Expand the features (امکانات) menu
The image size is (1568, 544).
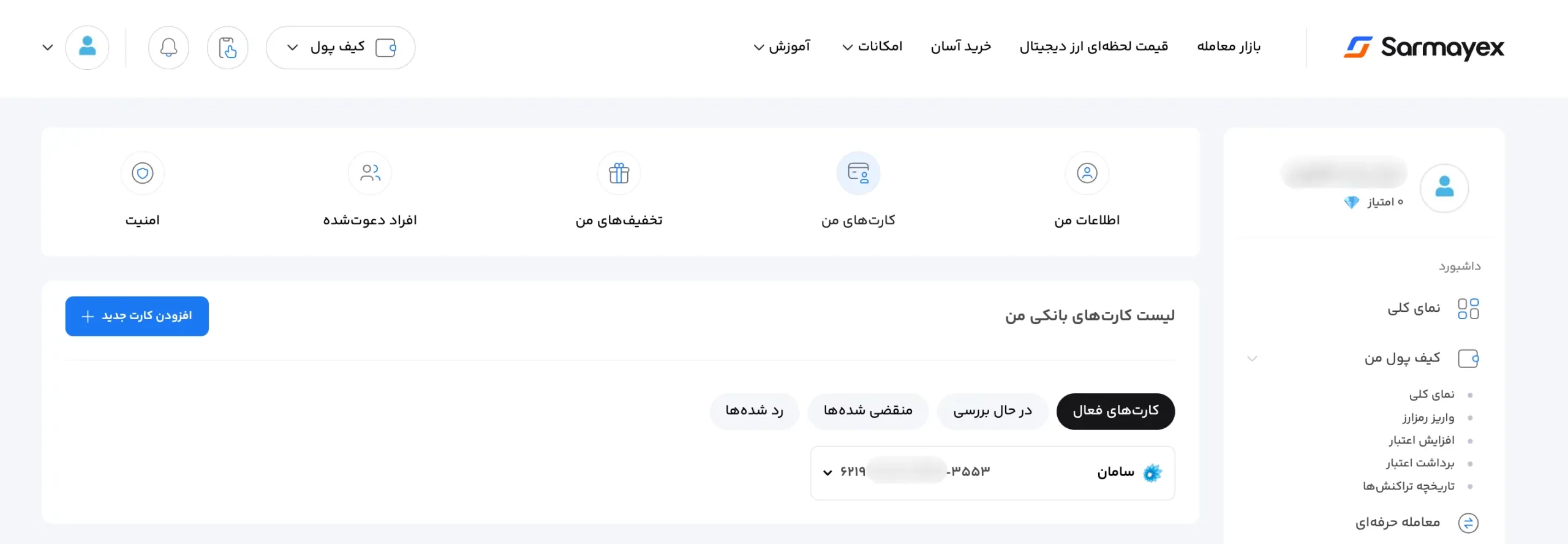click(x=872, y=47)
